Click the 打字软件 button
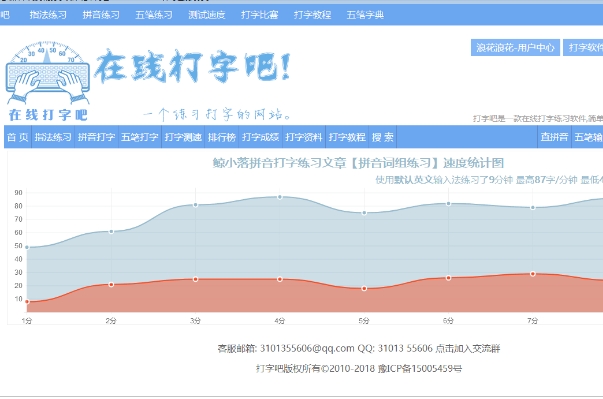 point(583,48)
